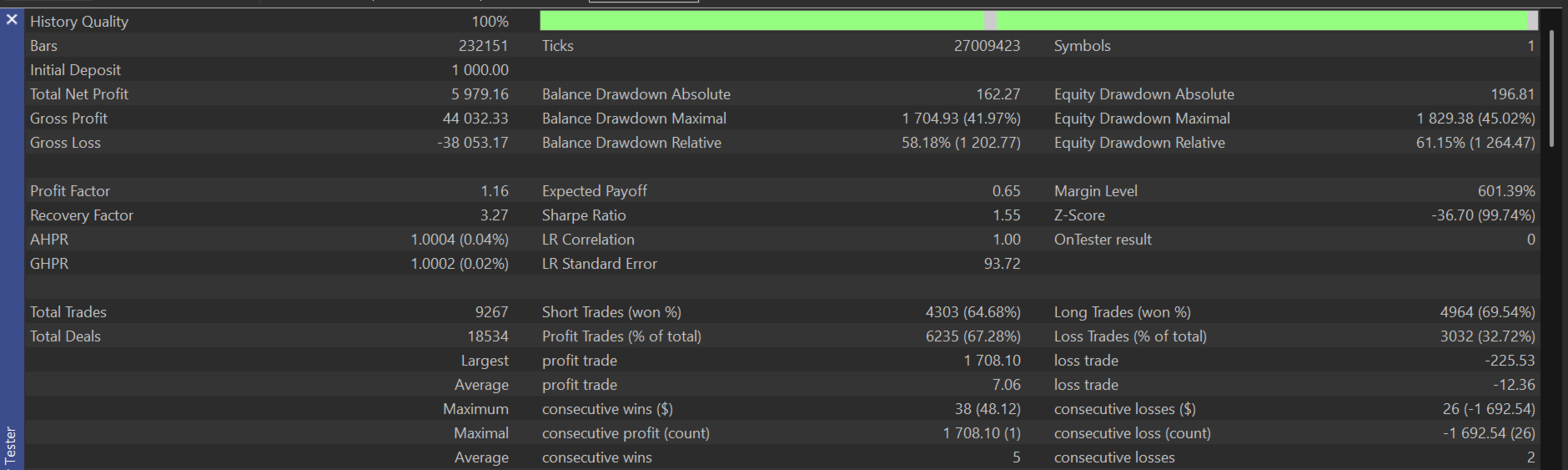Viewport: 1568px width, 470px height.
Task: Select Equity Drawdown Maximal 1 829.38 (45.02%)
Action: click(x=1475, y=119)
